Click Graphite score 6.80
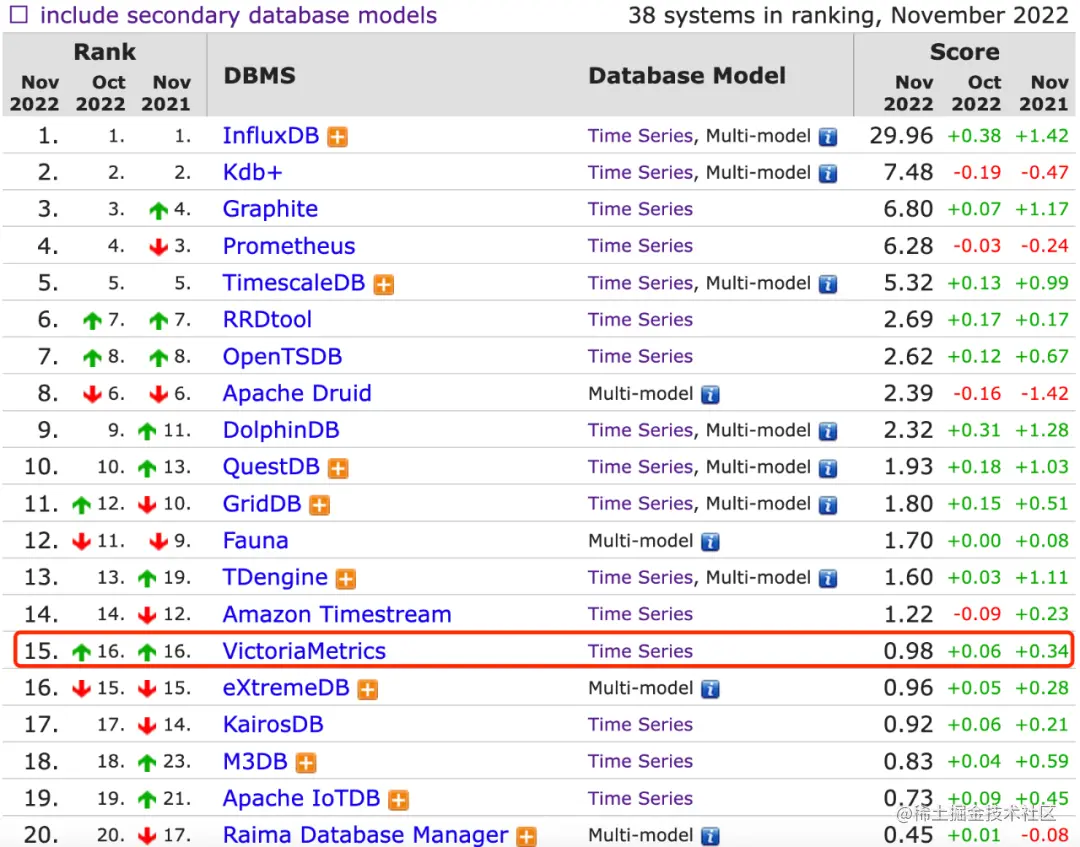 pyautogui.click(x=908, y=209)
